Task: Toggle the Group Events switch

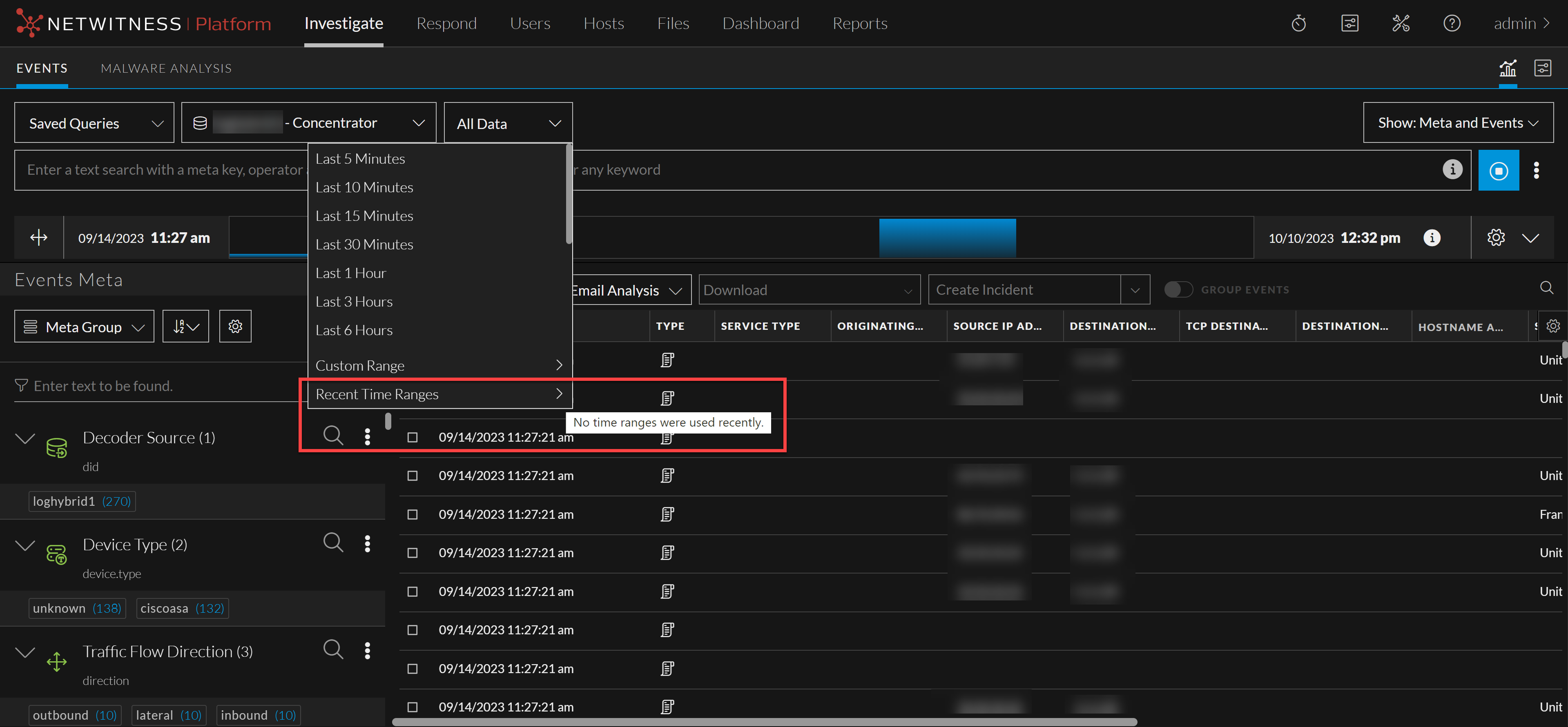Action: tap(1178, 289)
